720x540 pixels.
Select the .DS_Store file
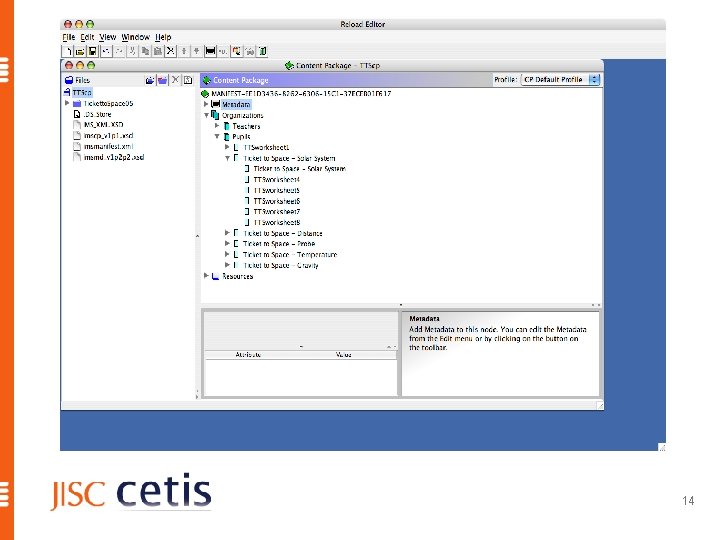97,114
